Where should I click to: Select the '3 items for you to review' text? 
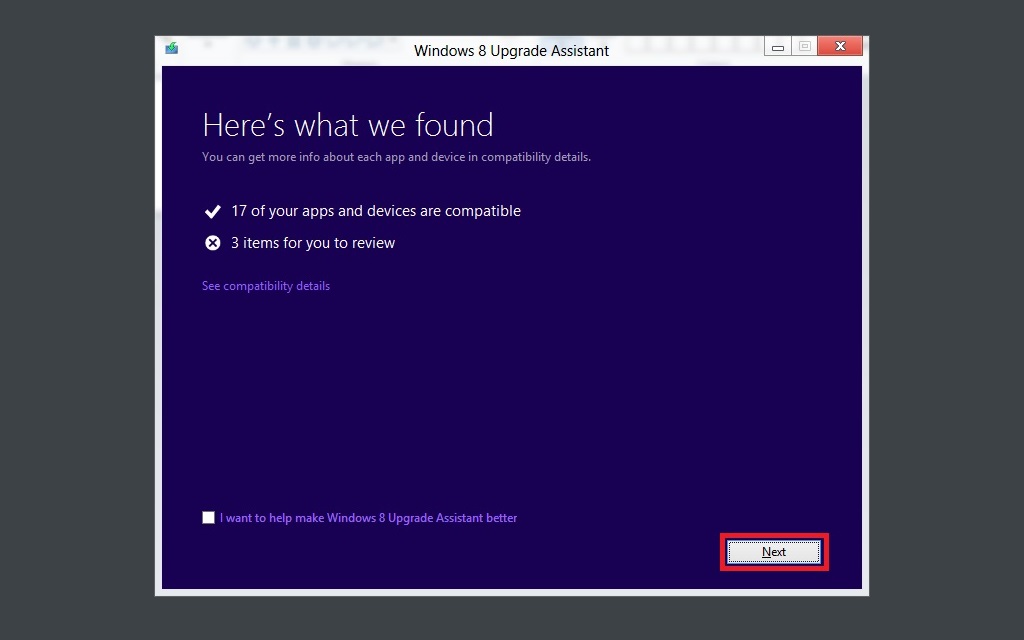click(x=313, y=243)
